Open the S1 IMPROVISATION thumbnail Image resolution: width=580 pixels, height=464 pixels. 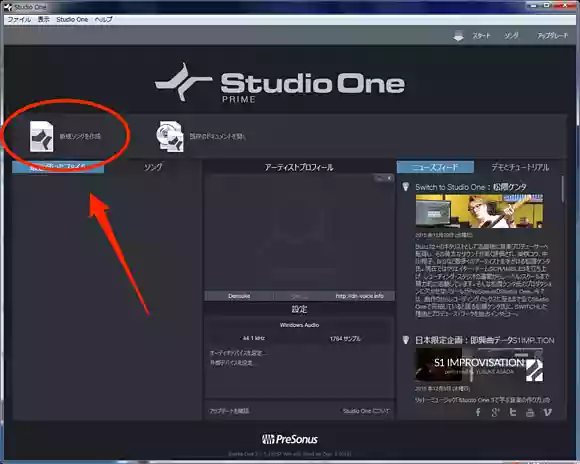click(x=479, y=364)
